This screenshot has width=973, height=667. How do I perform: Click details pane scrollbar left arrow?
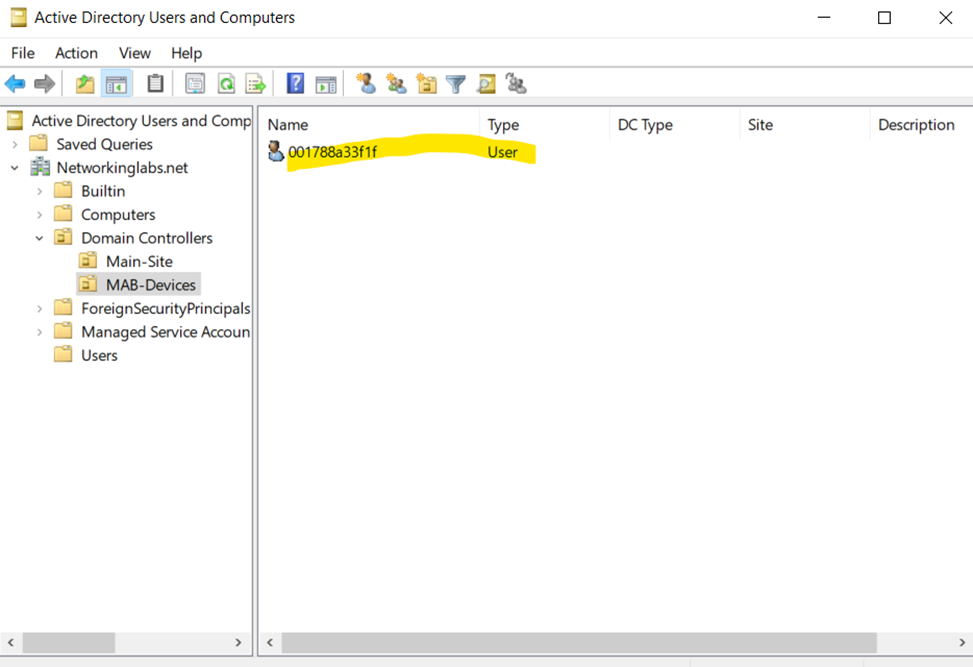tap(270, 643)
